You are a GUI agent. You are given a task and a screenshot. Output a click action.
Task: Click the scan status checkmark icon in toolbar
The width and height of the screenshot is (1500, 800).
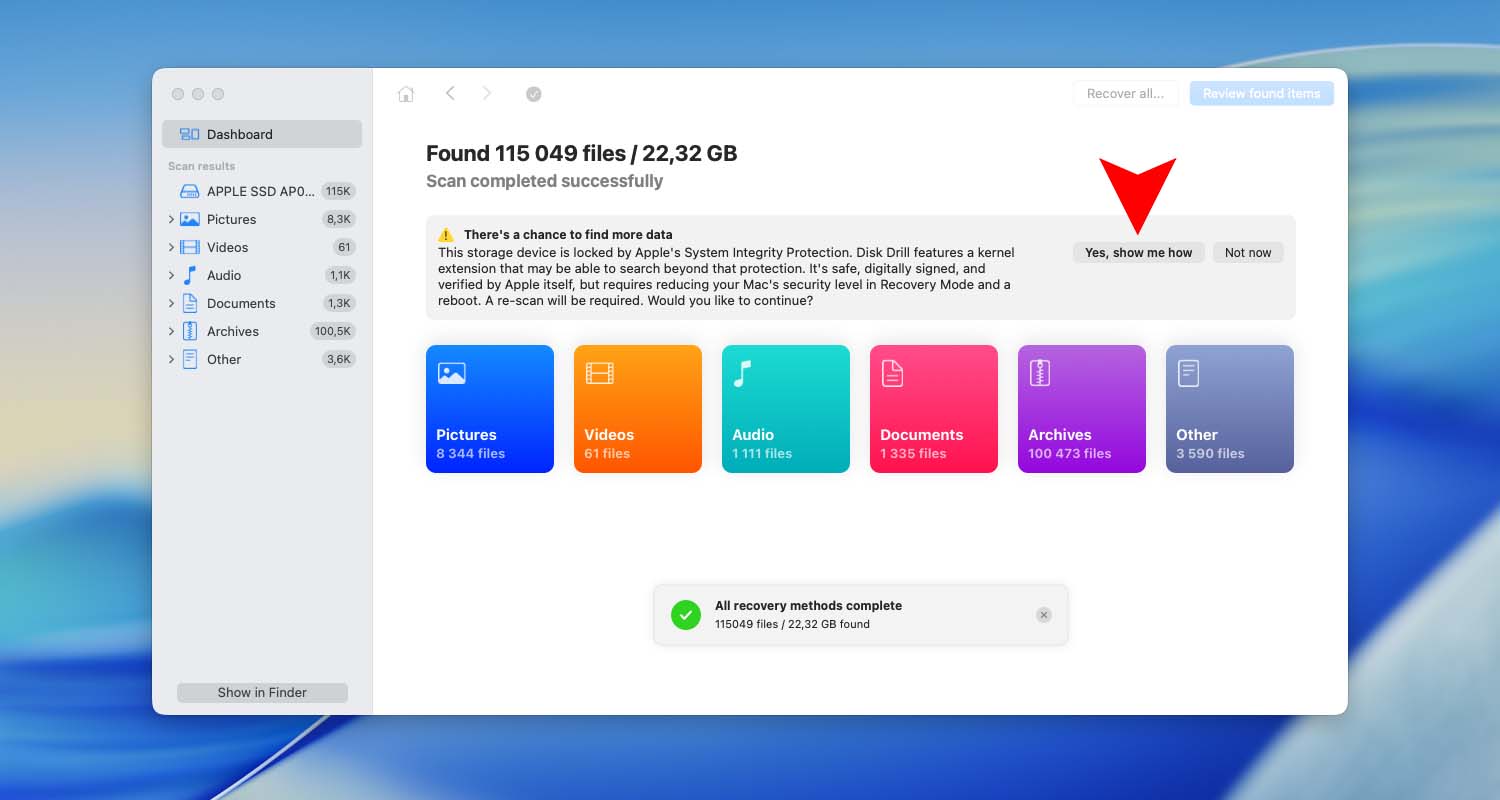pyautogui.click(x=534, y=94)
